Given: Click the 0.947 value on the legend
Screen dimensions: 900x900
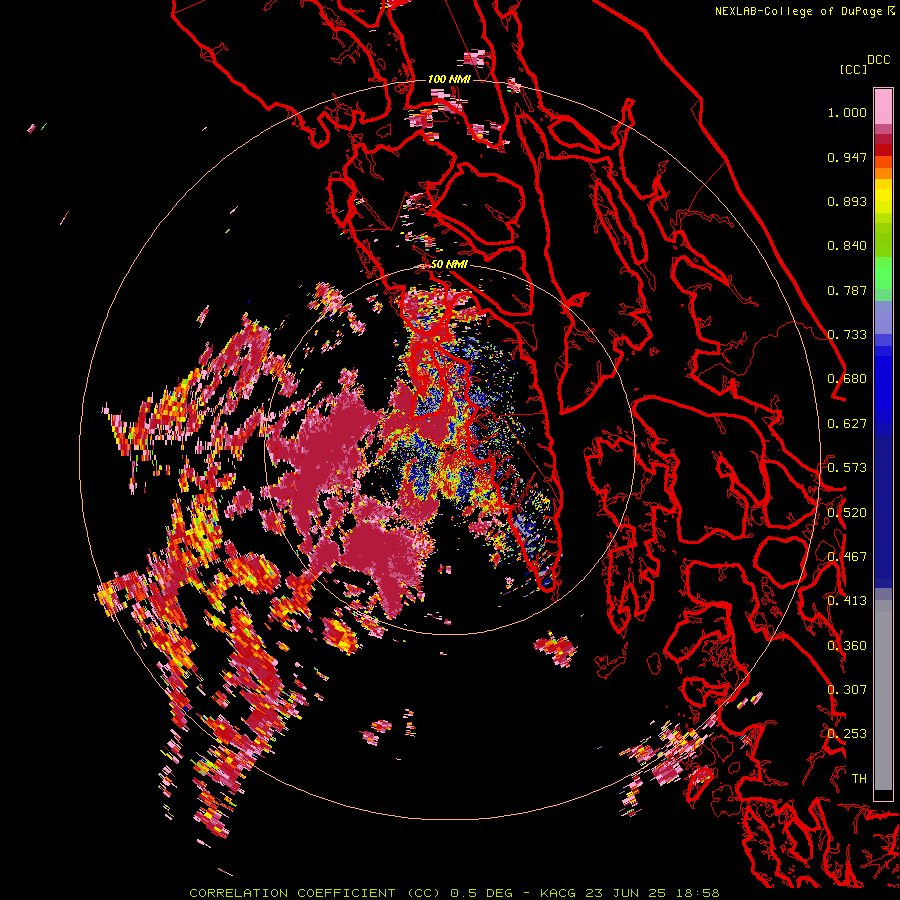Looking at the screenshot, I should point(847,157).
